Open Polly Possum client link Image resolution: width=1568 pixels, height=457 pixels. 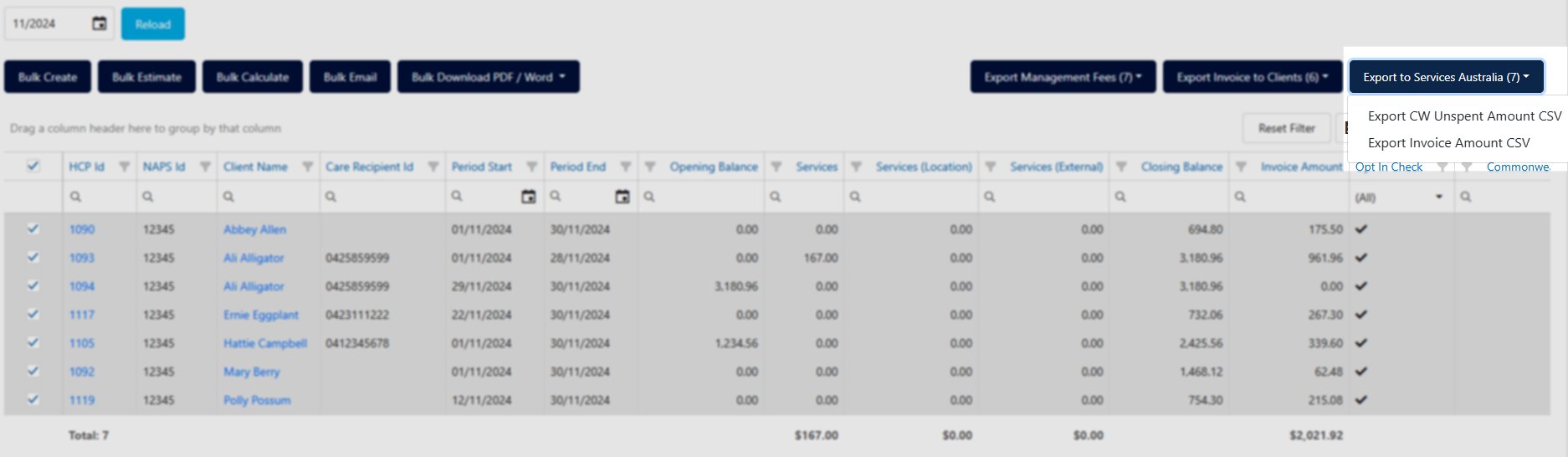257,400
